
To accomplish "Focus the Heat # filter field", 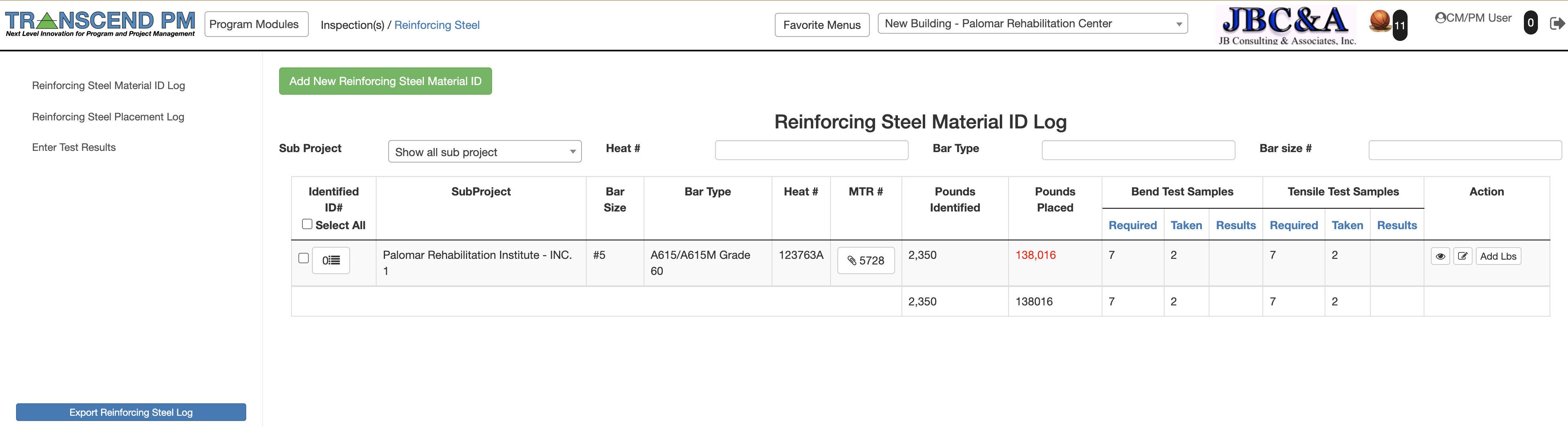I will tap(811, 150).
